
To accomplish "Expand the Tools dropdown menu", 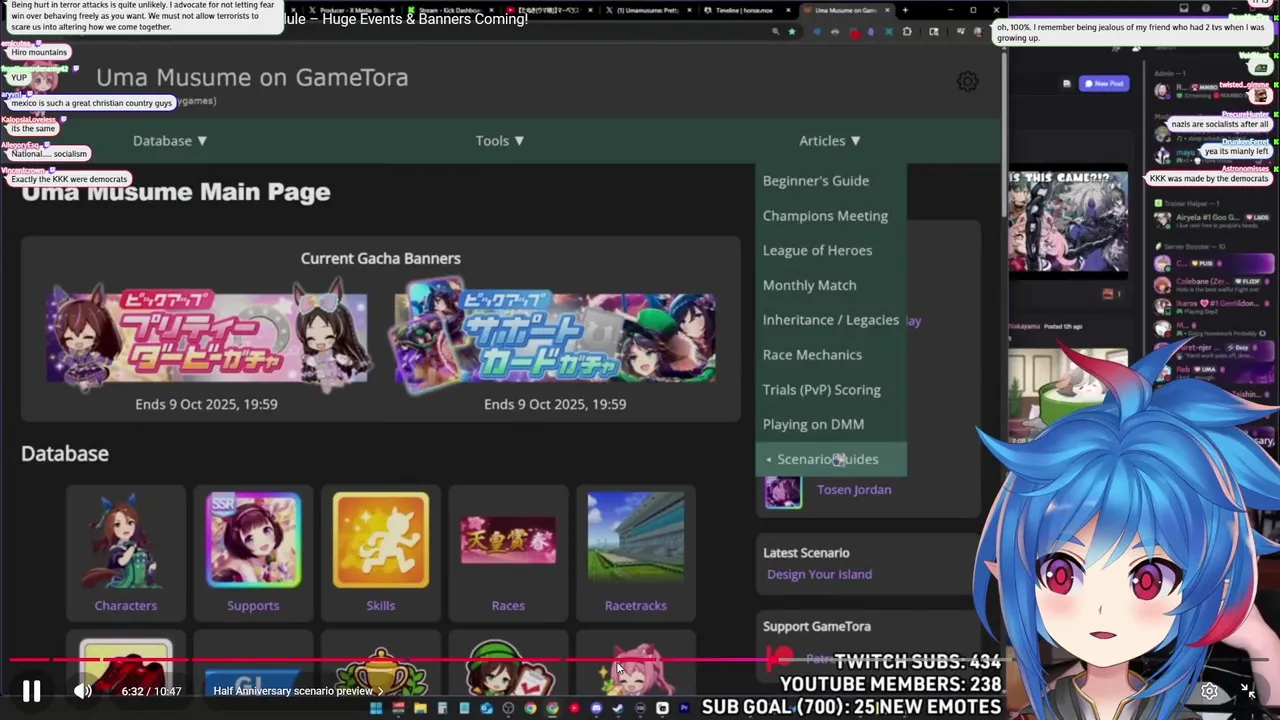I will pyautogui.click(x=500, y=141).
